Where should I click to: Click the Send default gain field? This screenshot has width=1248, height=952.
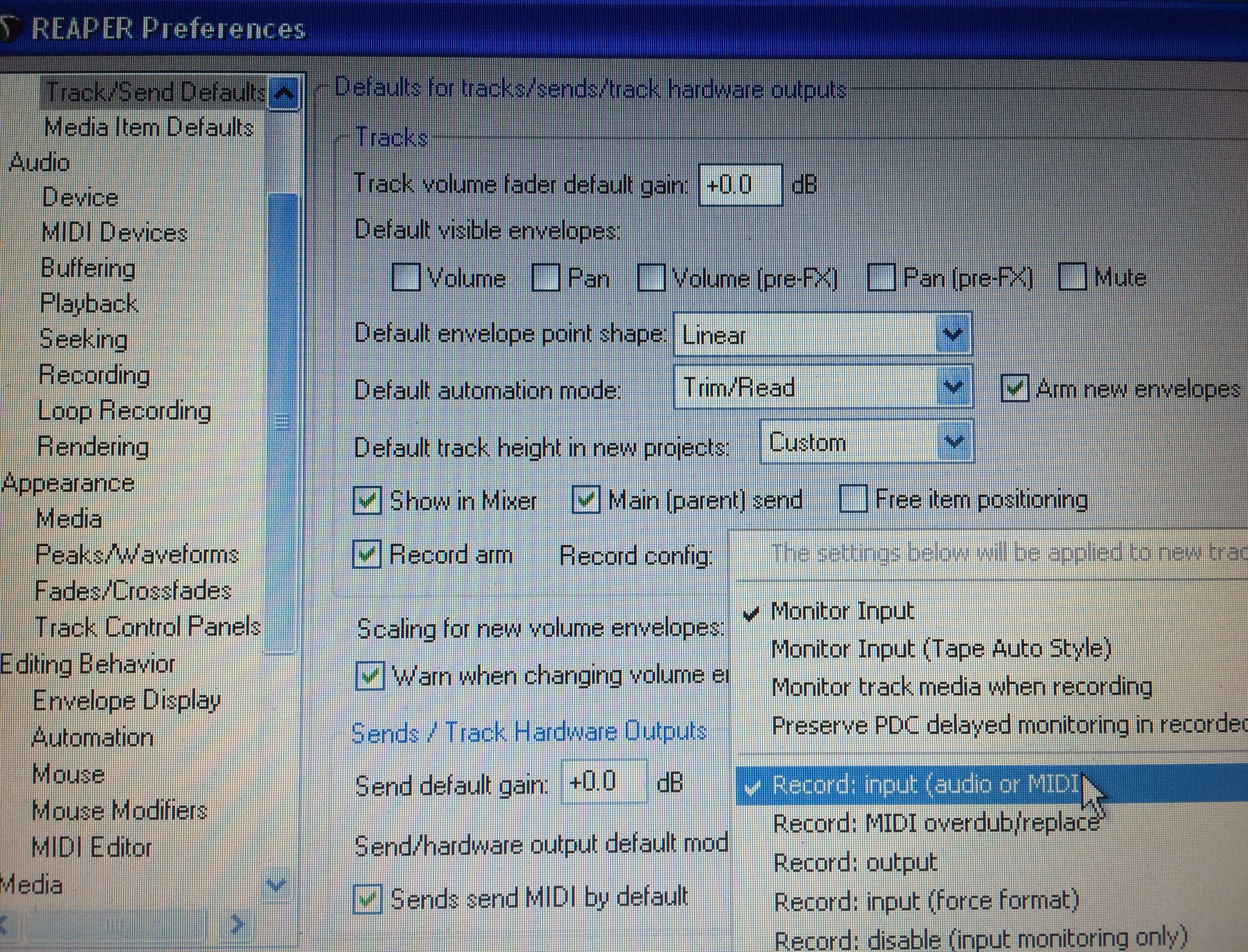tap(602, 782)
